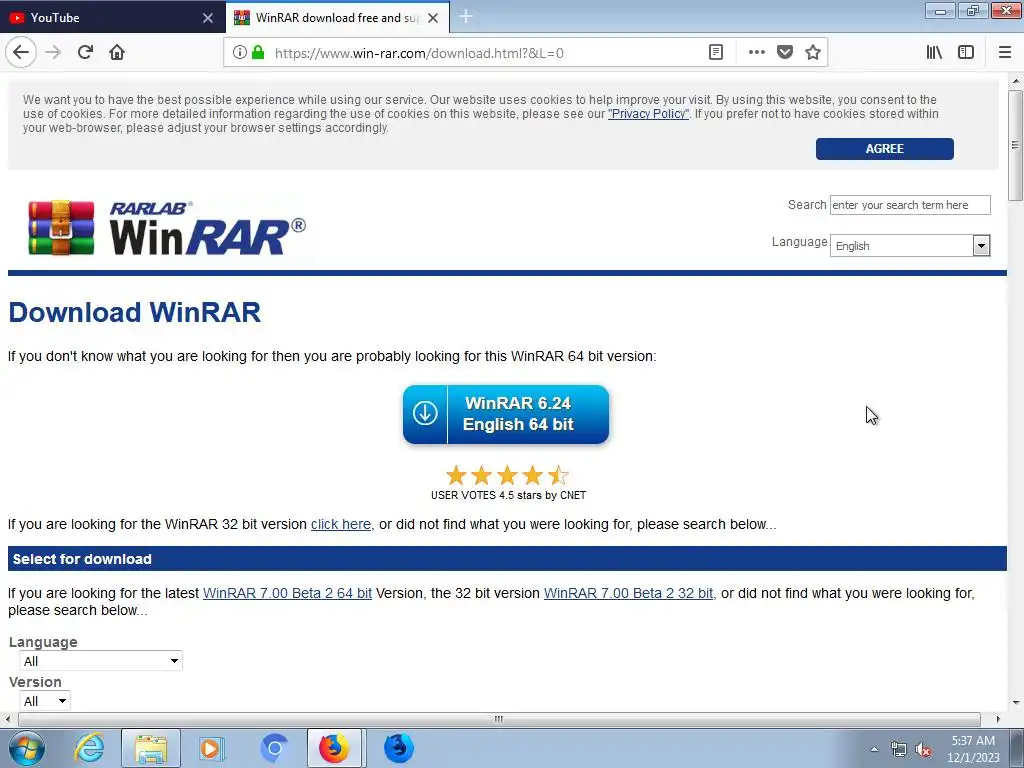Select the Firefox taskbar button
Viewport: 1024px width, 768px height.
pos(334,748)
